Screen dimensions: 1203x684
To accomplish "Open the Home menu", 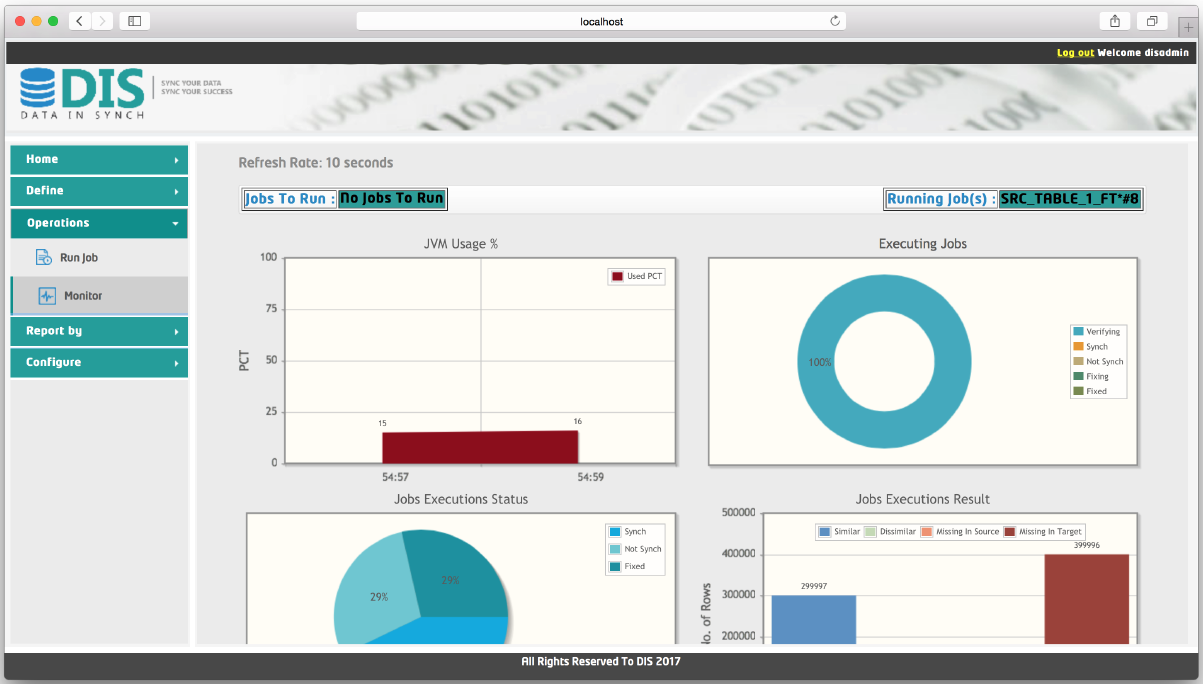I will 99,160.
